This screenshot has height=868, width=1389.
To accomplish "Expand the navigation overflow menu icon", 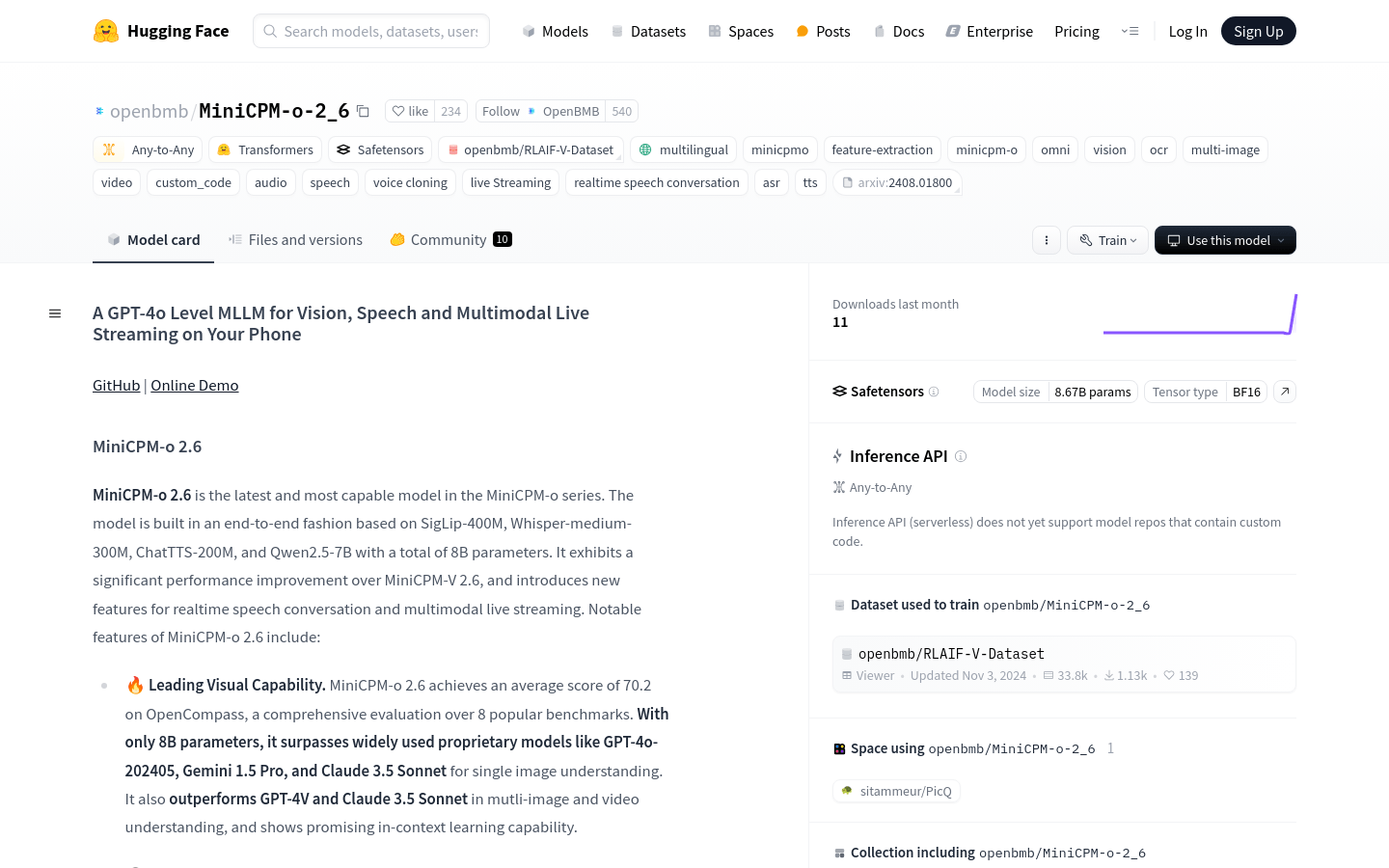I will (x=1130, y=31).
